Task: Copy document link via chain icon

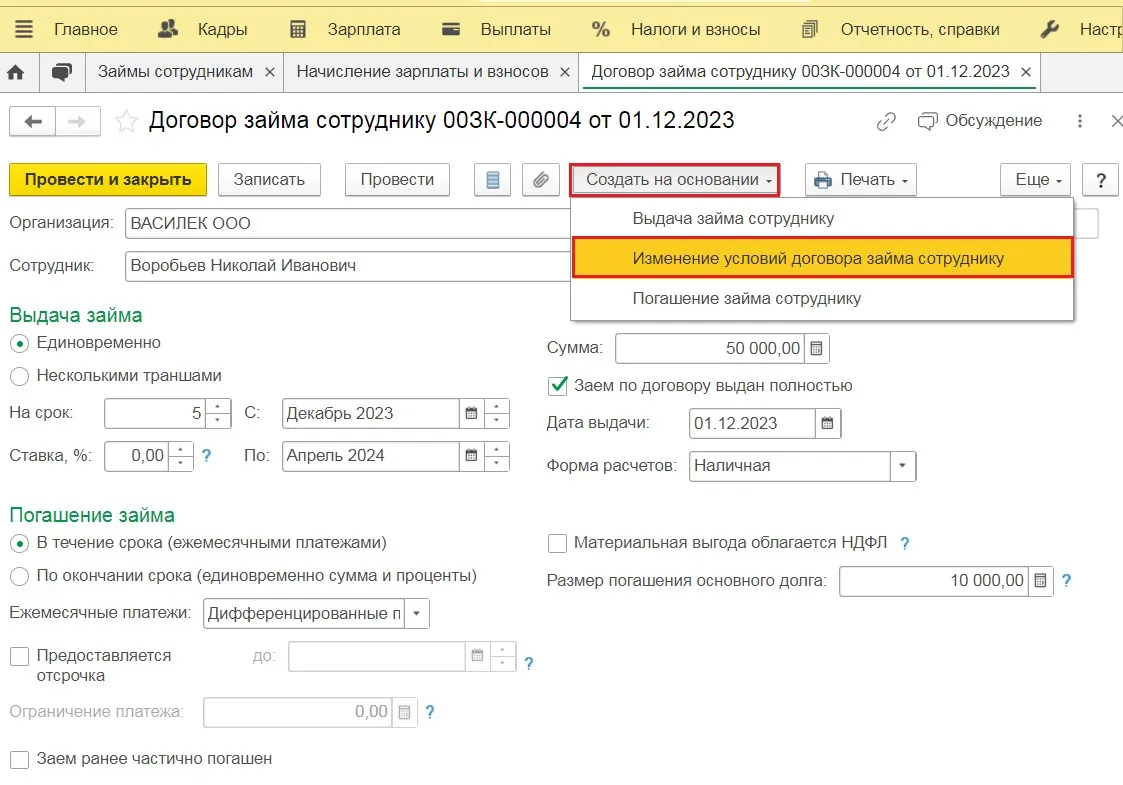Action: coord(886,122)
